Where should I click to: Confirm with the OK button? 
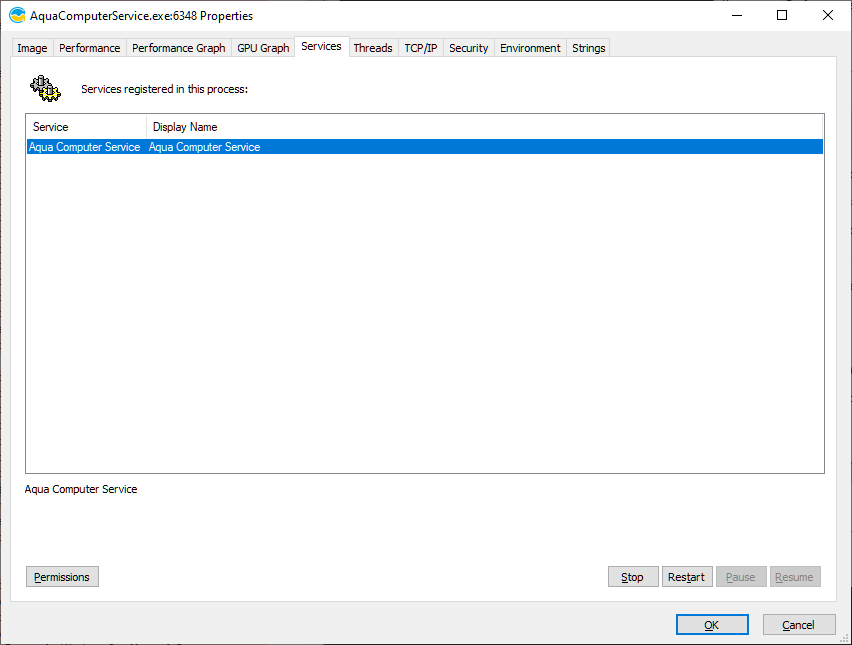pyautogui.click(x=712, y=624)
